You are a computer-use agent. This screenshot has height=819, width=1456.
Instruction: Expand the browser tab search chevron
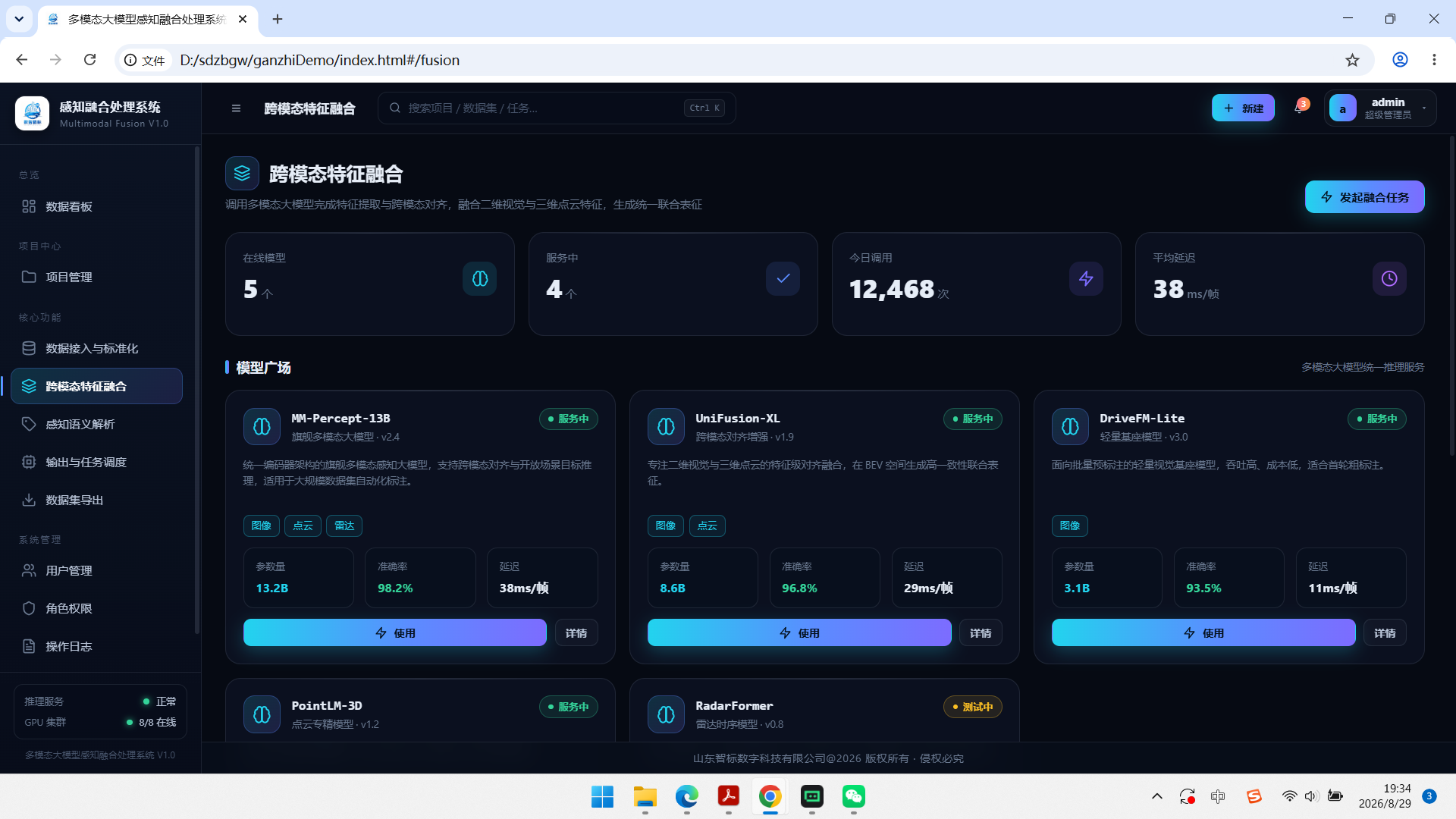tap(19, 19)
